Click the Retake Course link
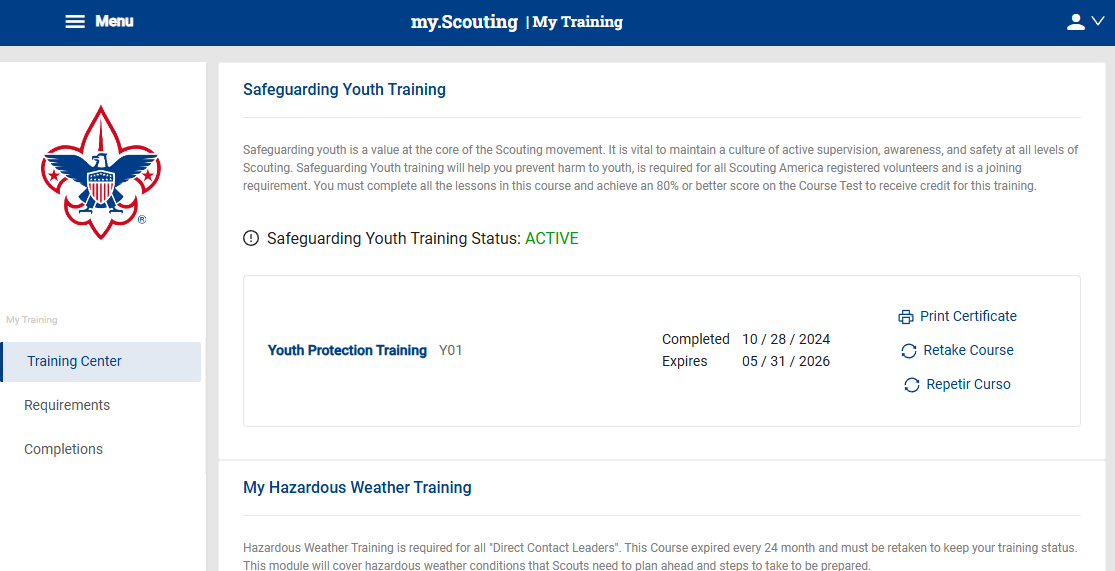Image resolution: width=1115 pixels, height=571 pixels. tap(969, 351)
